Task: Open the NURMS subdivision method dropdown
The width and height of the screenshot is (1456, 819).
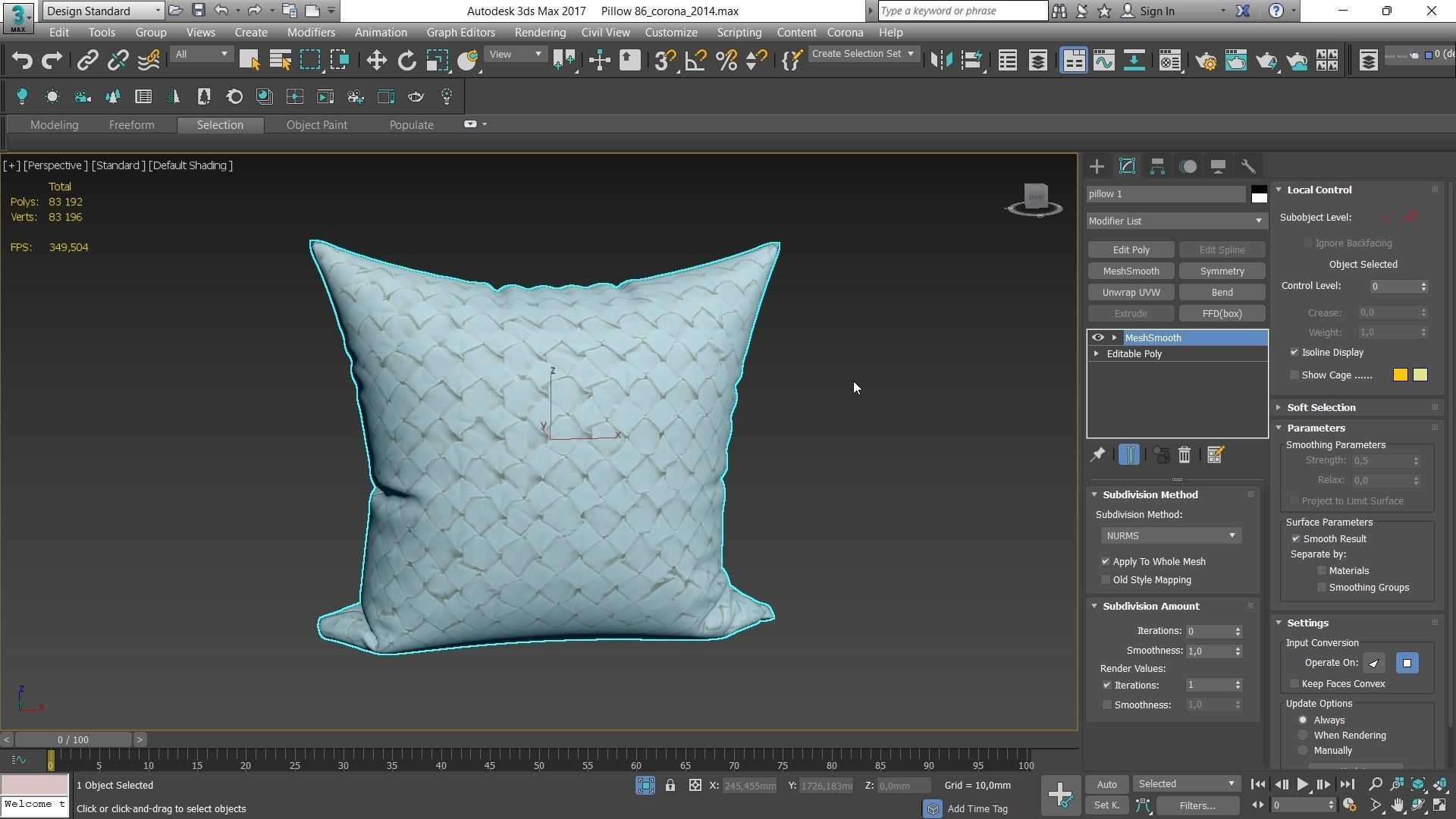Action: 1171,536
